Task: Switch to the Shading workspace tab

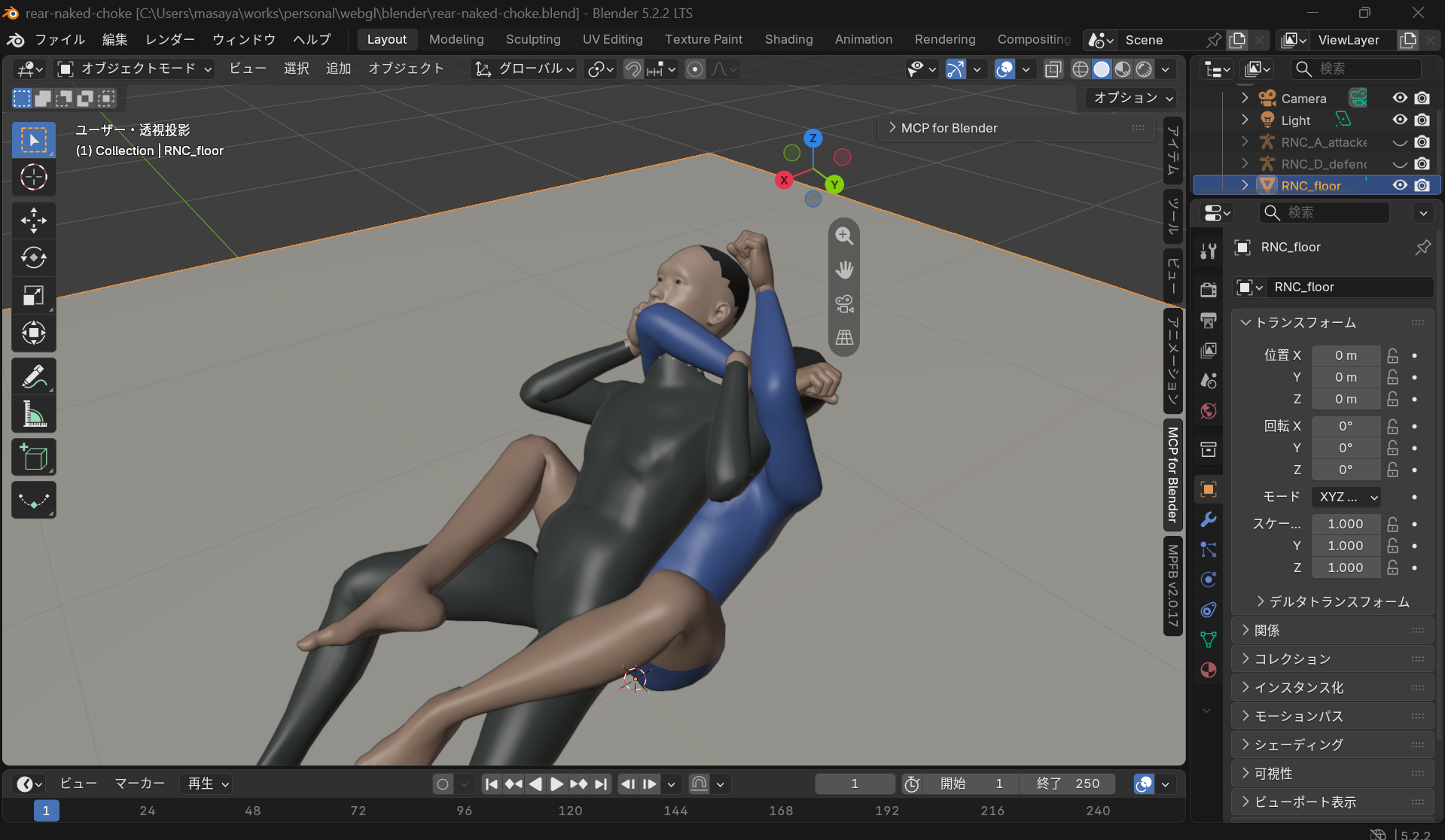Action: click(788, 39)
